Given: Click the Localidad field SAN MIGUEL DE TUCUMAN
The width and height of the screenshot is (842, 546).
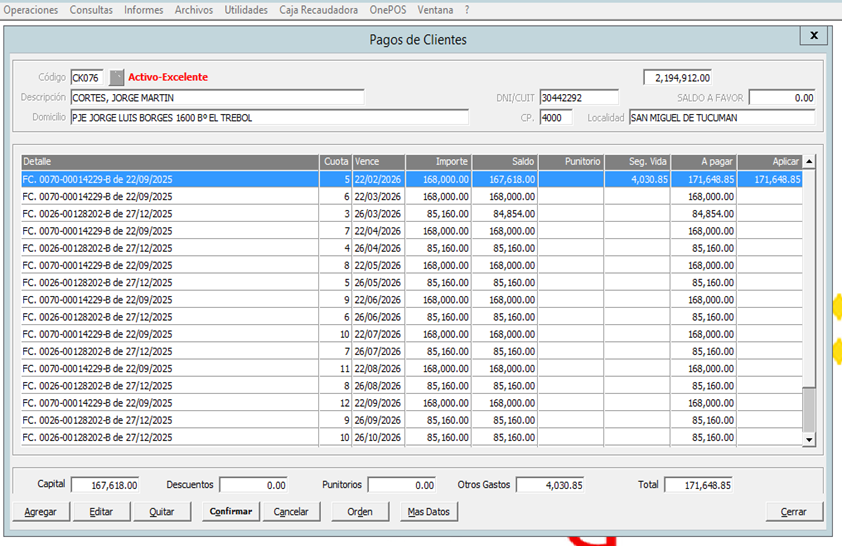Looking at the screenshot, I should (x=722, y=118).
